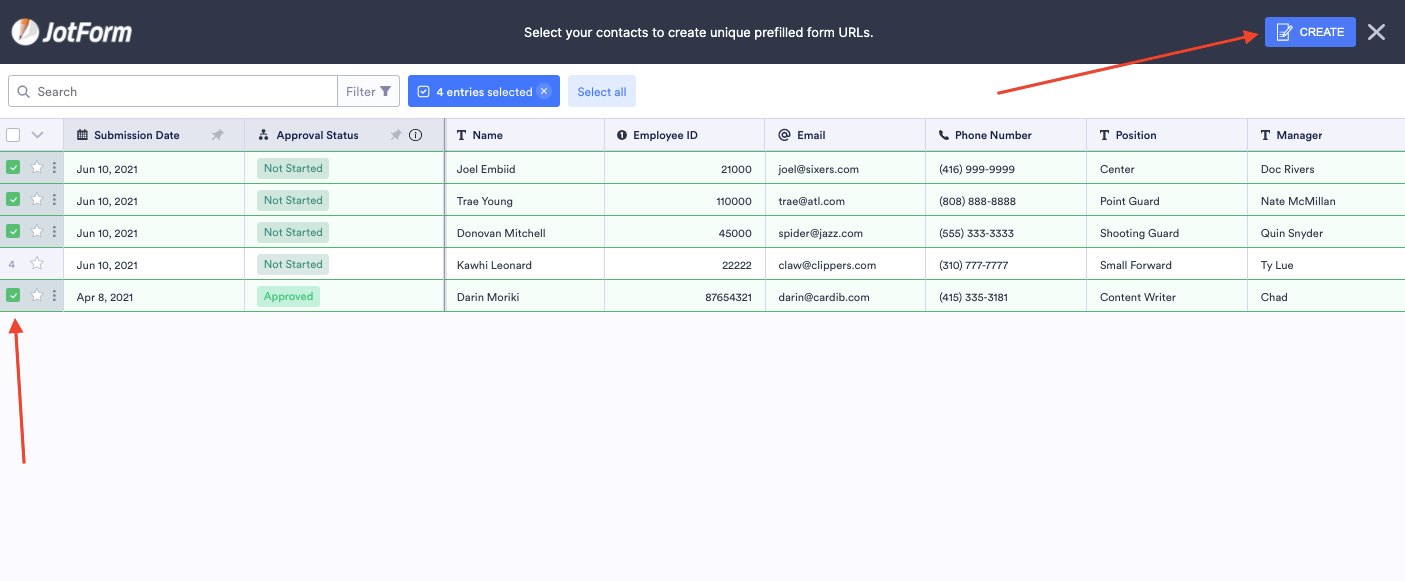The image size is (1405, 581).
Task: Click email trae@atl.com
Action: [x=812, y=201]
